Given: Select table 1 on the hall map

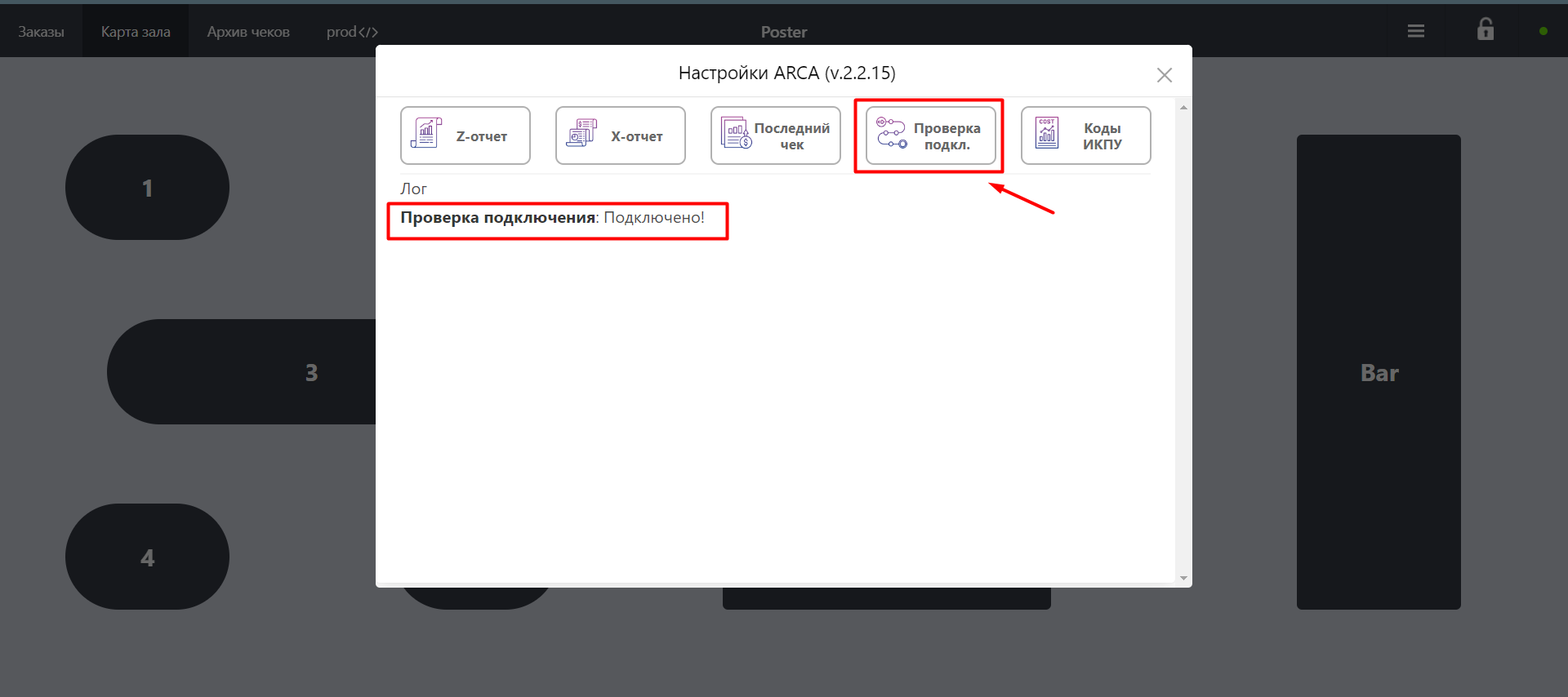Looking at the screenshot, I should tap(147, 188).
